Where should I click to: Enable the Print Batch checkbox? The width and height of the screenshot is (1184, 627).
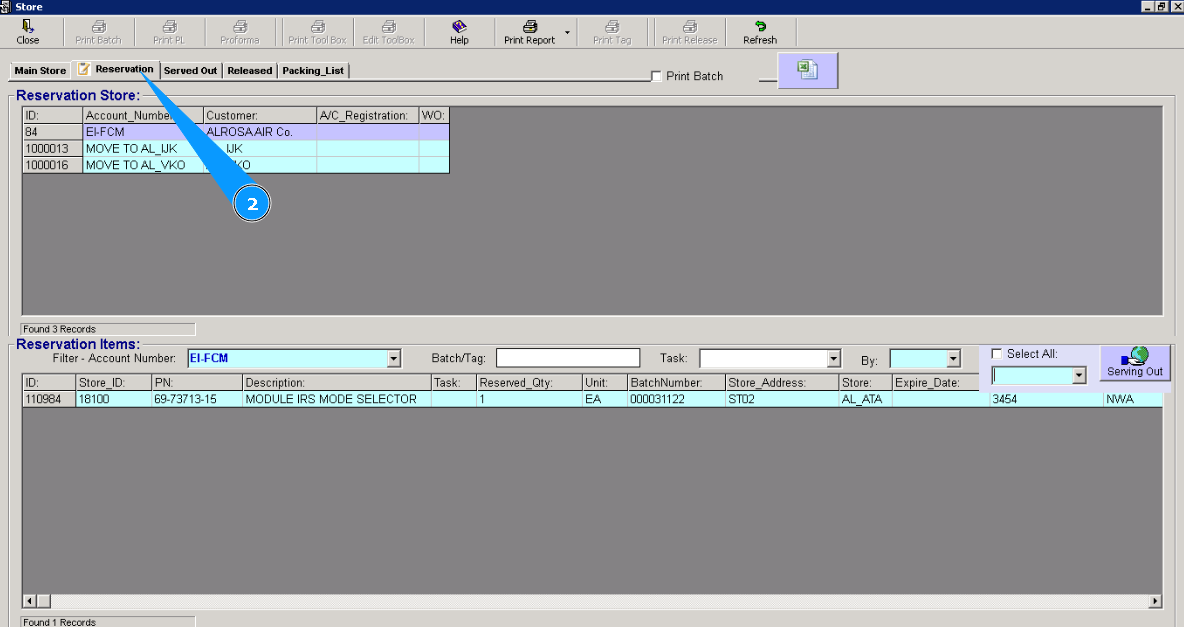point(656,76)
